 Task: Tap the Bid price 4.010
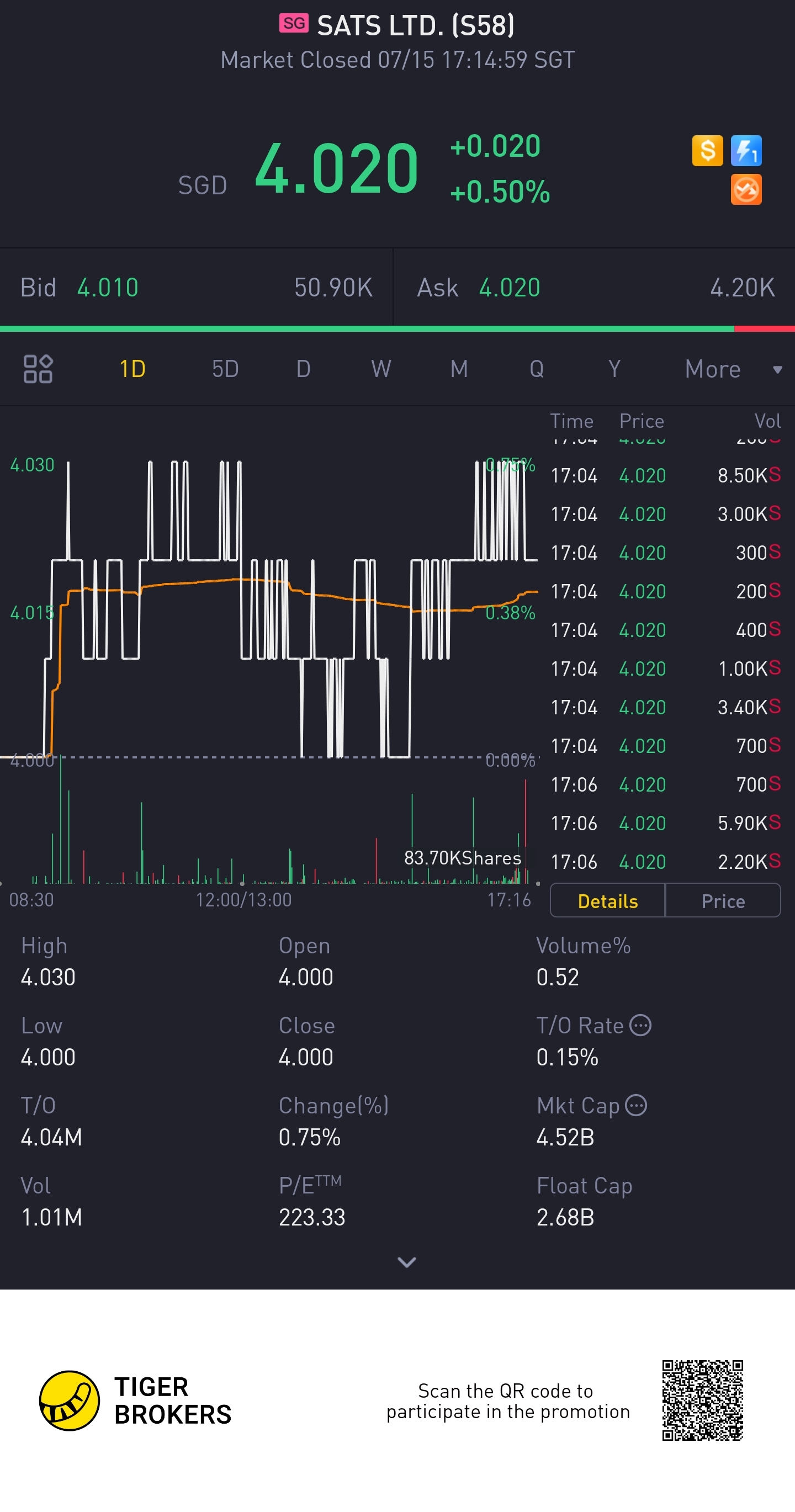(x=108, y=288)
